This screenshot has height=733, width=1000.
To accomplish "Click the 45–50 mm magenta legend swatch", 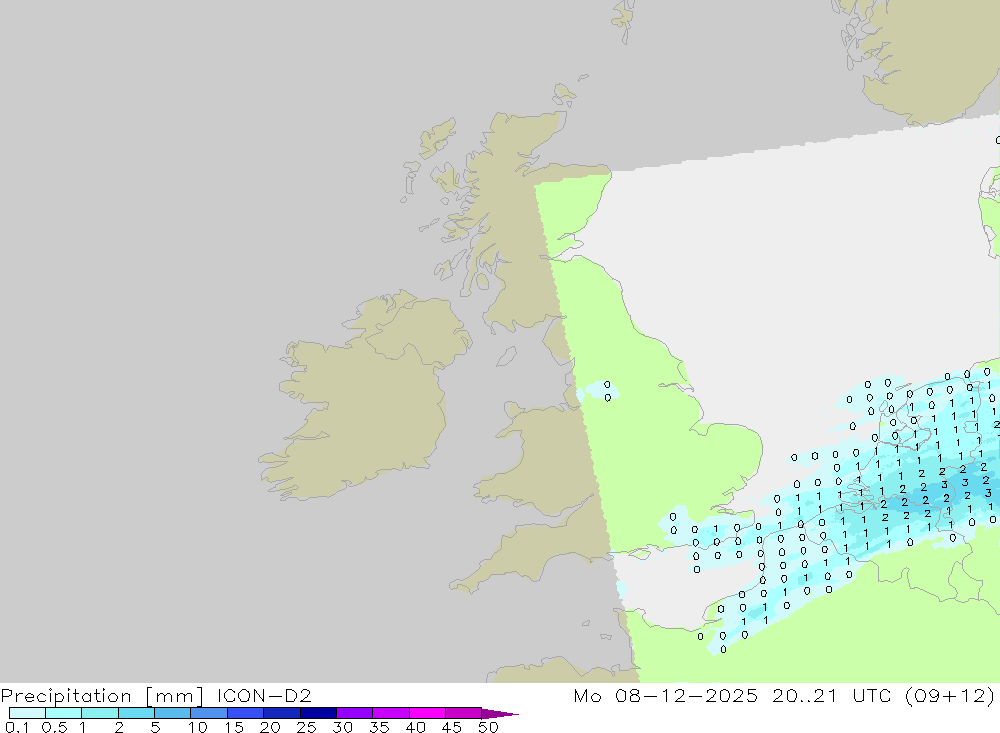I will pos(463,713).
